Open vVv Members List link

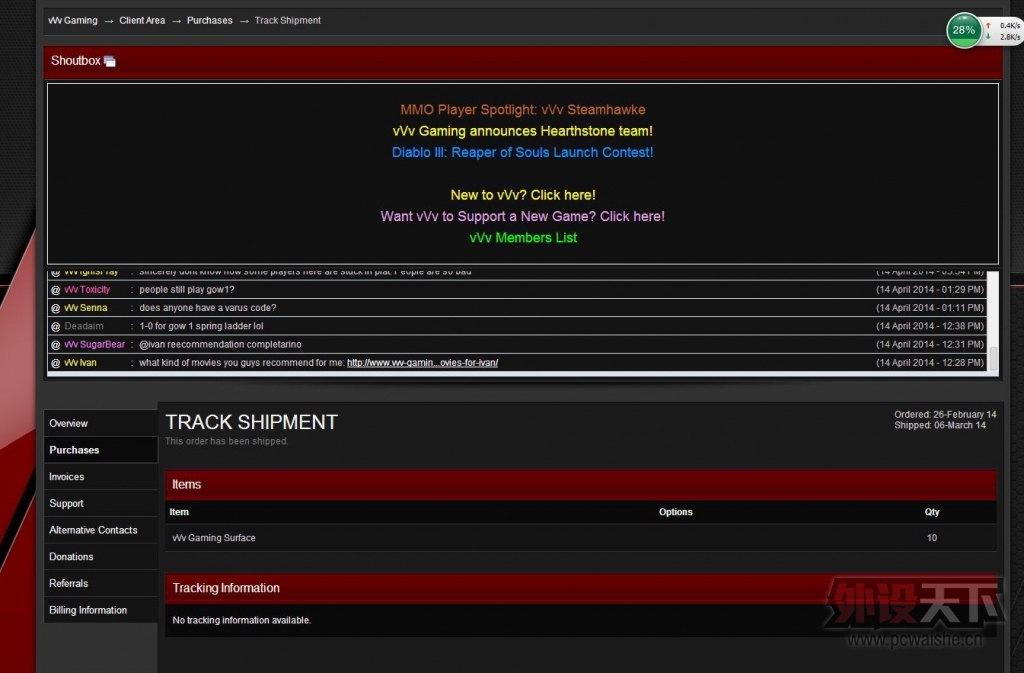(x=522, y=238)
